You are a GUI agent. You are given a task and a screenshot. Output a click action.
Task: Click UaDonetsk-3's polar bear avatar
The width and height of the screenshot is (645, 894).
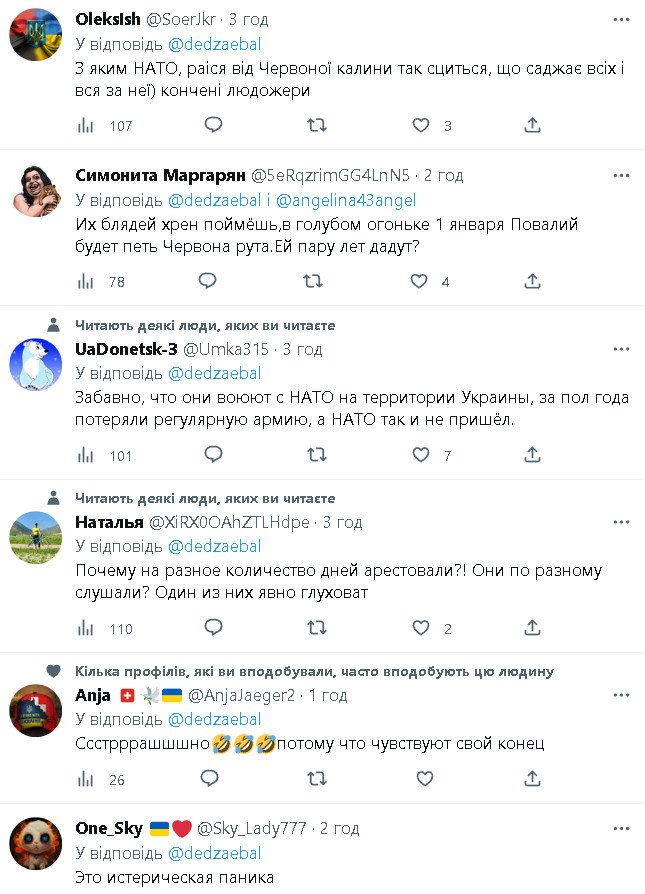37,368
